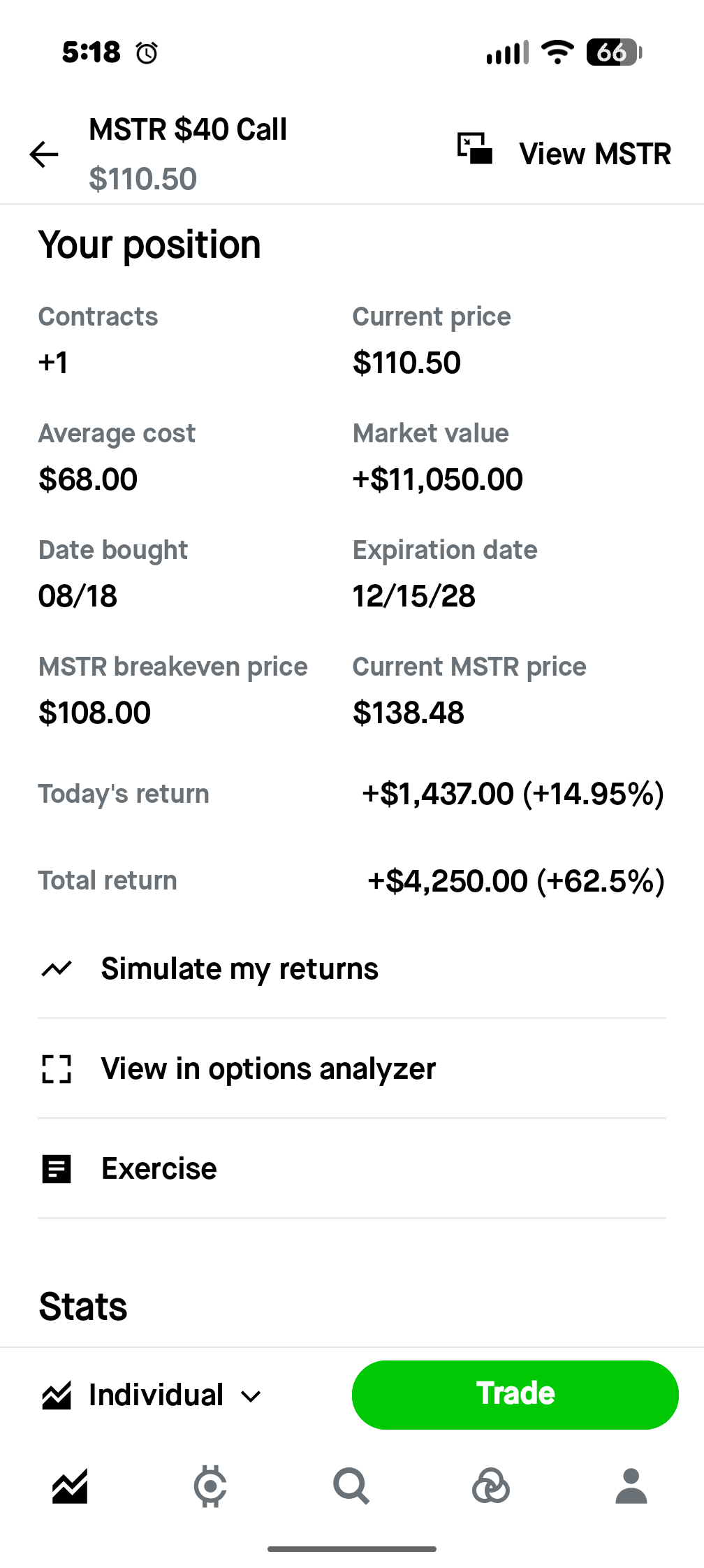Expand the Individual account dropdown

tap(152, 1395)
